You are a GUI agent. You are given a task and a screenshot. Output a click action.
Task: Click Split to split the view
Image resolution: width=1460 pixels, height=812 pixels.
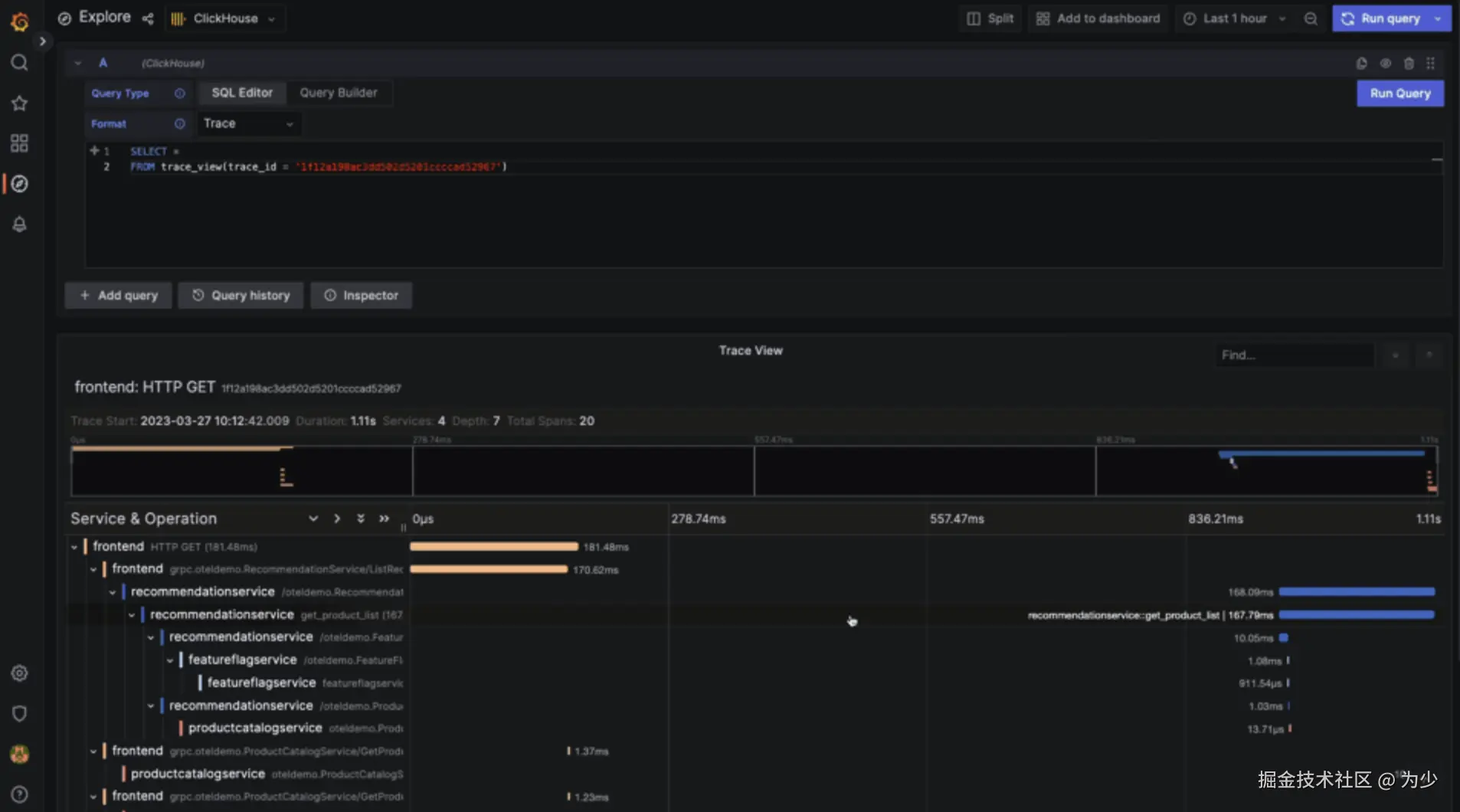click(990, 18)
